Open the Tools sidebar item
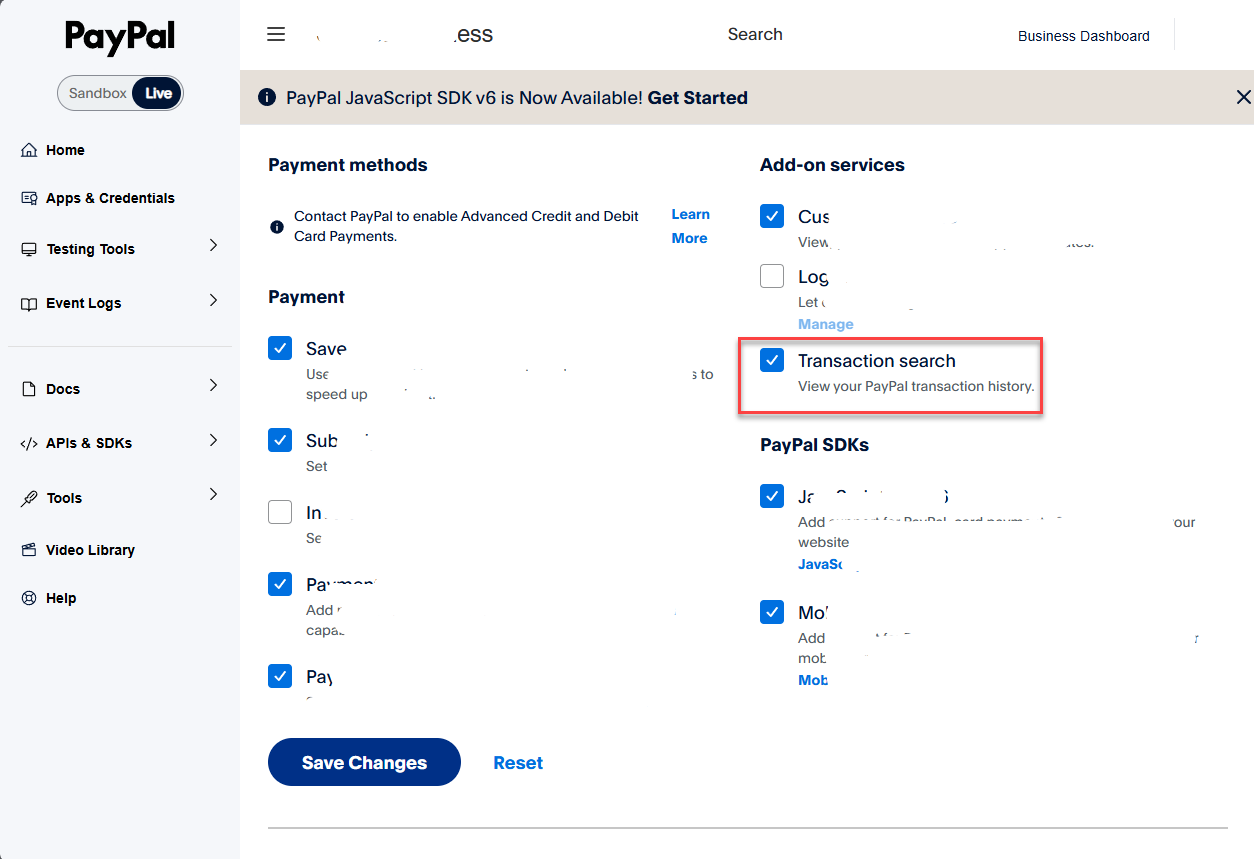Screen dimensions: 1254x859 64,498
